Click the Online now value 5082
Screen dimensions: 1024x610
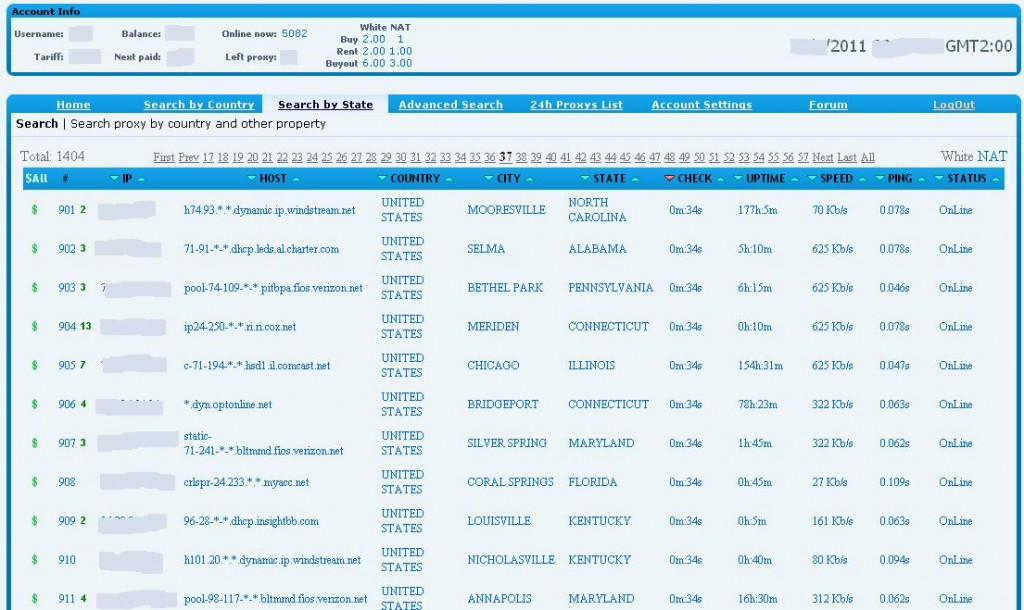[x=295, y=33]
